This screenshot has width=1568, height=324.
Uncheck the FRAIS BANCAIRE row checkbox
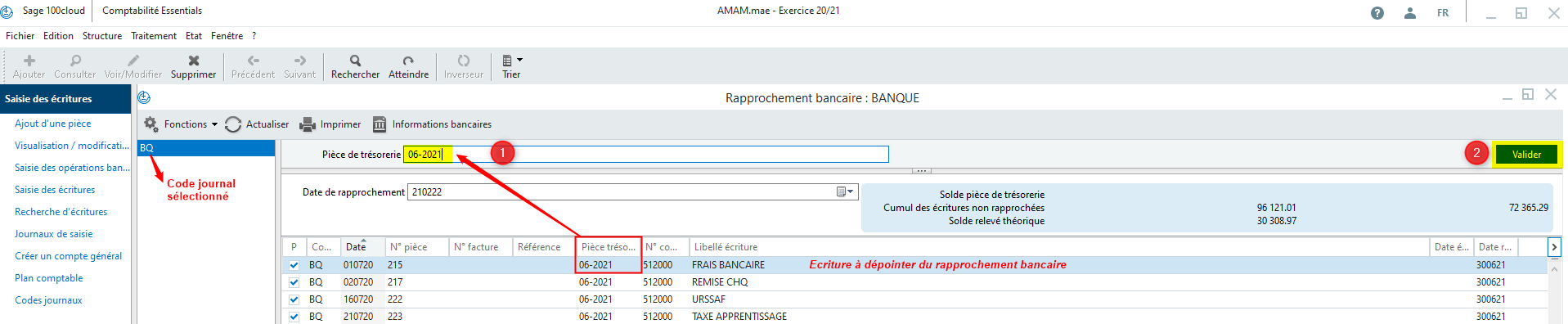[294, 265]
